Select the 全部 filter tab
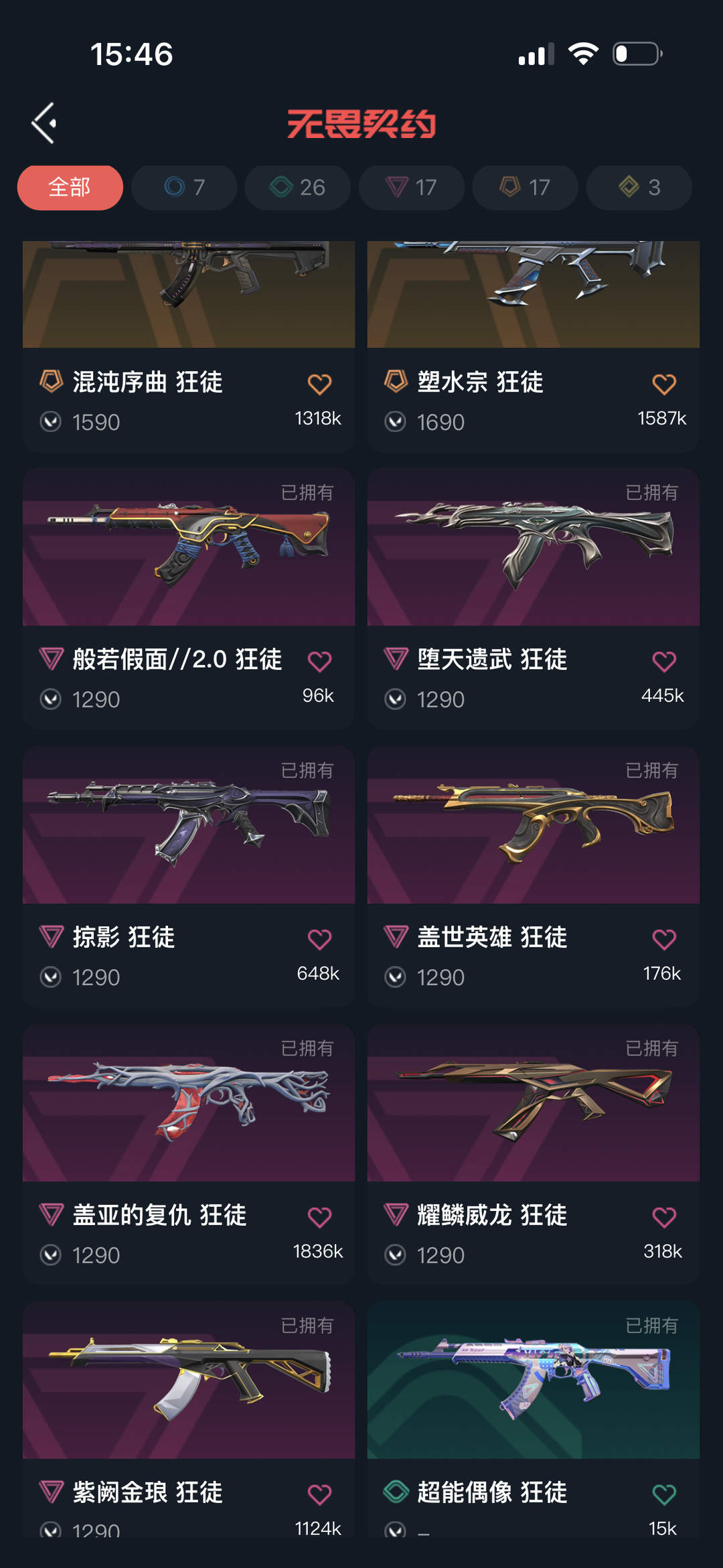Viewport: 723px width, 1568px height. pyautogui.click(x=70, y=188)
